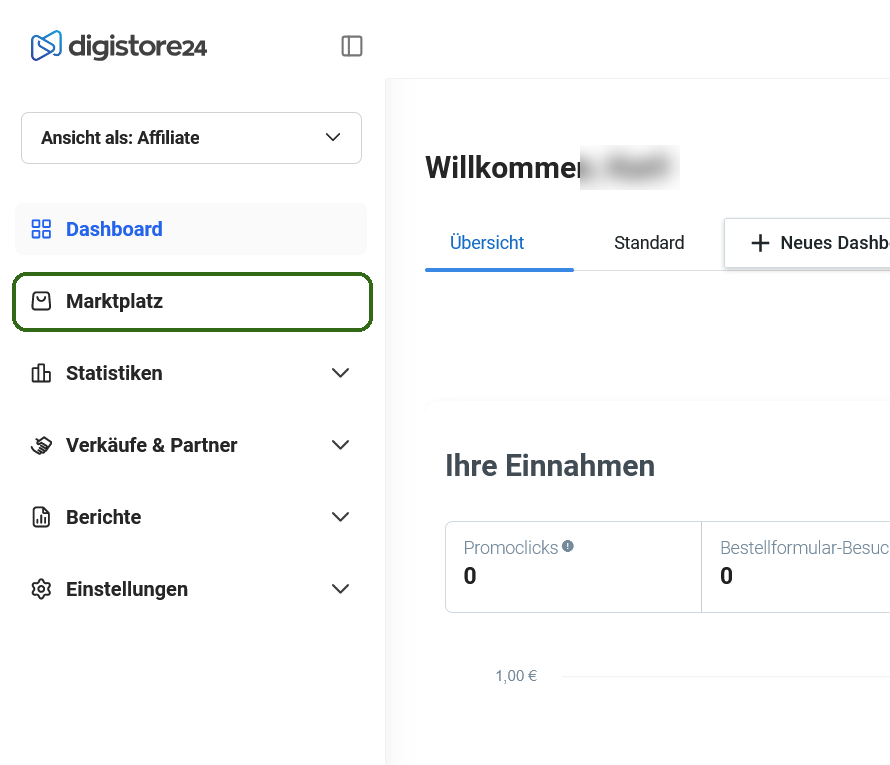
Task: Click the Bestellformular-Besucher label
Action: 805,548
